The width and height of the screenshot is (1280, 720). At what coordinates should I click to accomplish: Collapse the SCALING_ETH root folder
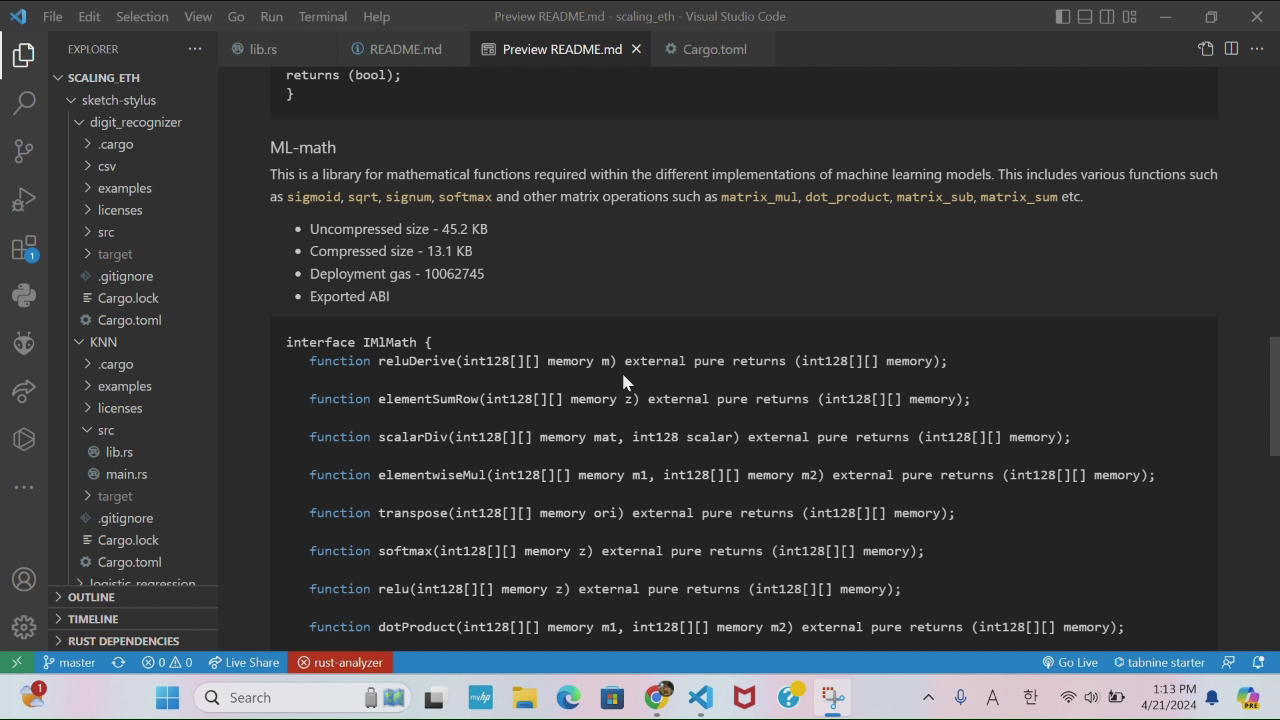[x=103, y=78]
